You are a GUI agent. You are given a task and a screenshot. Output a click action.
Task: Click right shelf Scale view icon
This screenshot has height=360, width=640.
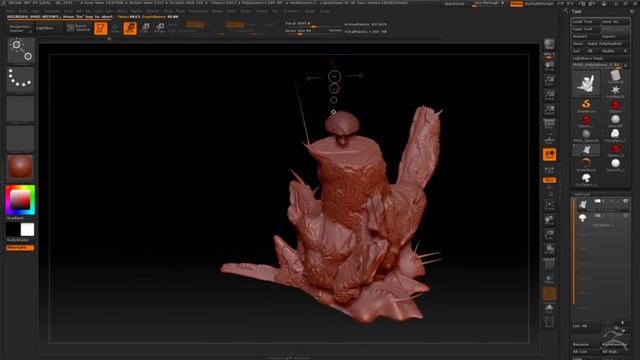tap(549, 235)
